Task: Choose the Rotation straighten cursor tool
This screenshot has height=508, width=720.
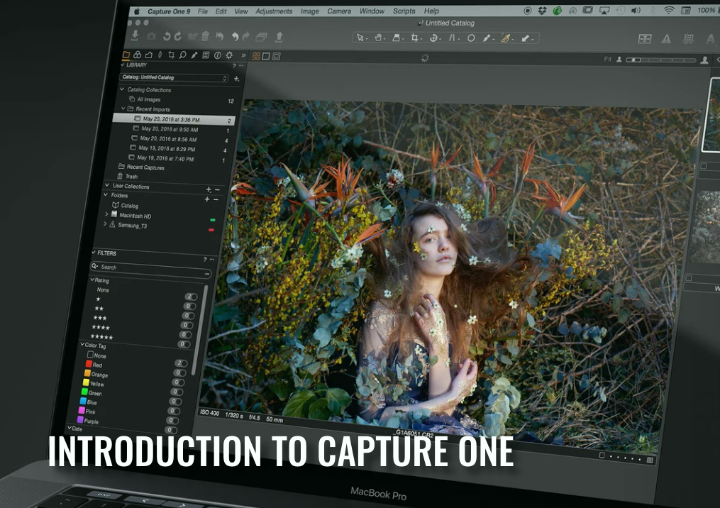Action: click(433, 38)
